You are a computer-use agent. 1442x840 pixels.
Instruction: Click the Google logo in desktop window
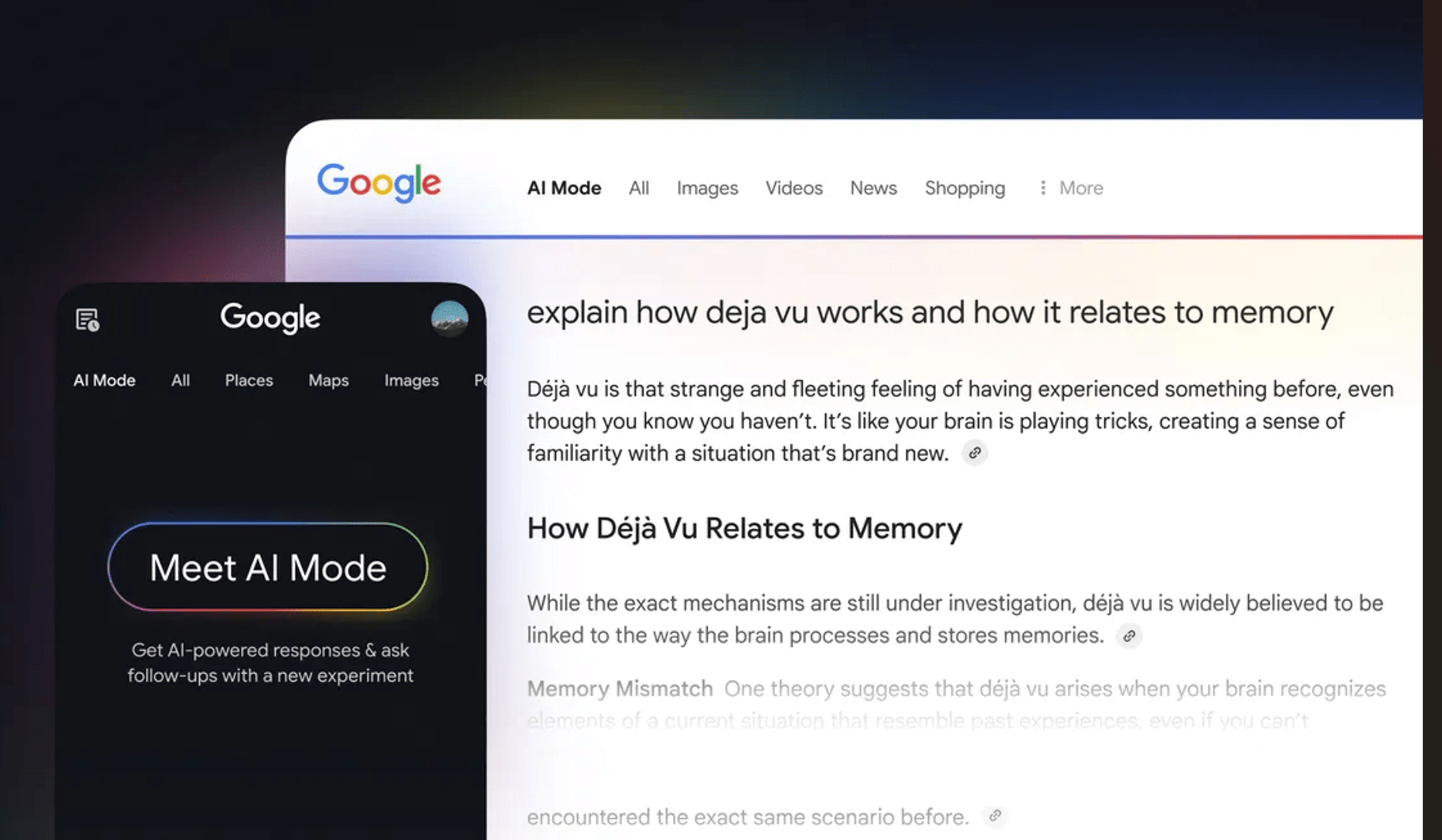click(x=379, y=183)
